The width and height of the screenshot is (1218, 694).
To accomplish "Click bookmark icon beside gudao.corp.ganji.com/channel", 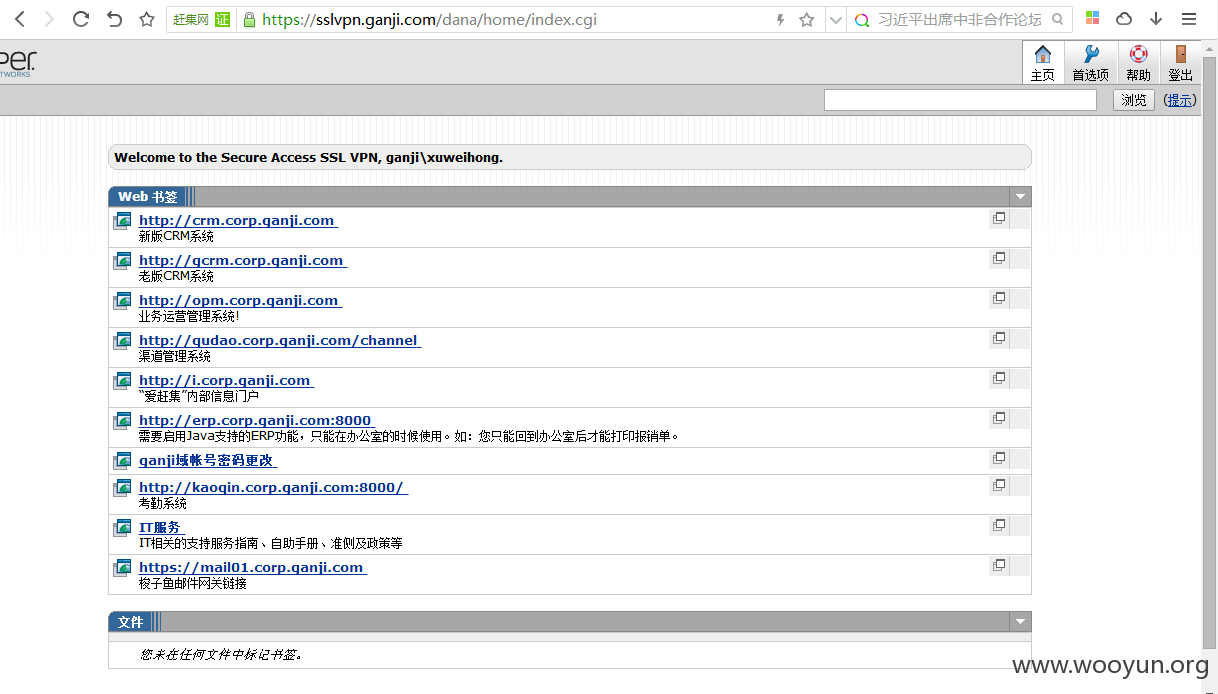I will (x=122, y=341).
